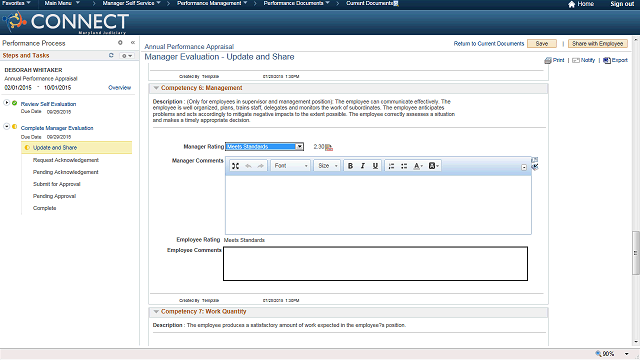
Task: Open Review Self Evaluation link
Action: [x=48, y=104]
